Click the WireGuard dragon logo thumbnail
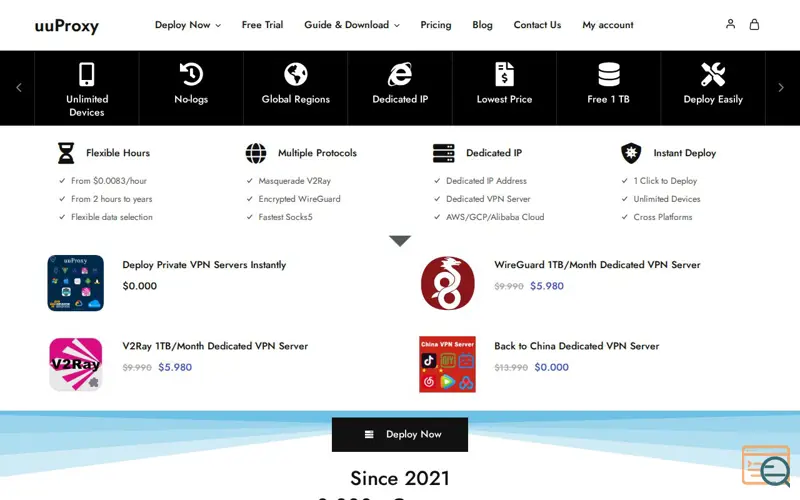The height and width of the screenshot is (500, 800). pos(447,283)
